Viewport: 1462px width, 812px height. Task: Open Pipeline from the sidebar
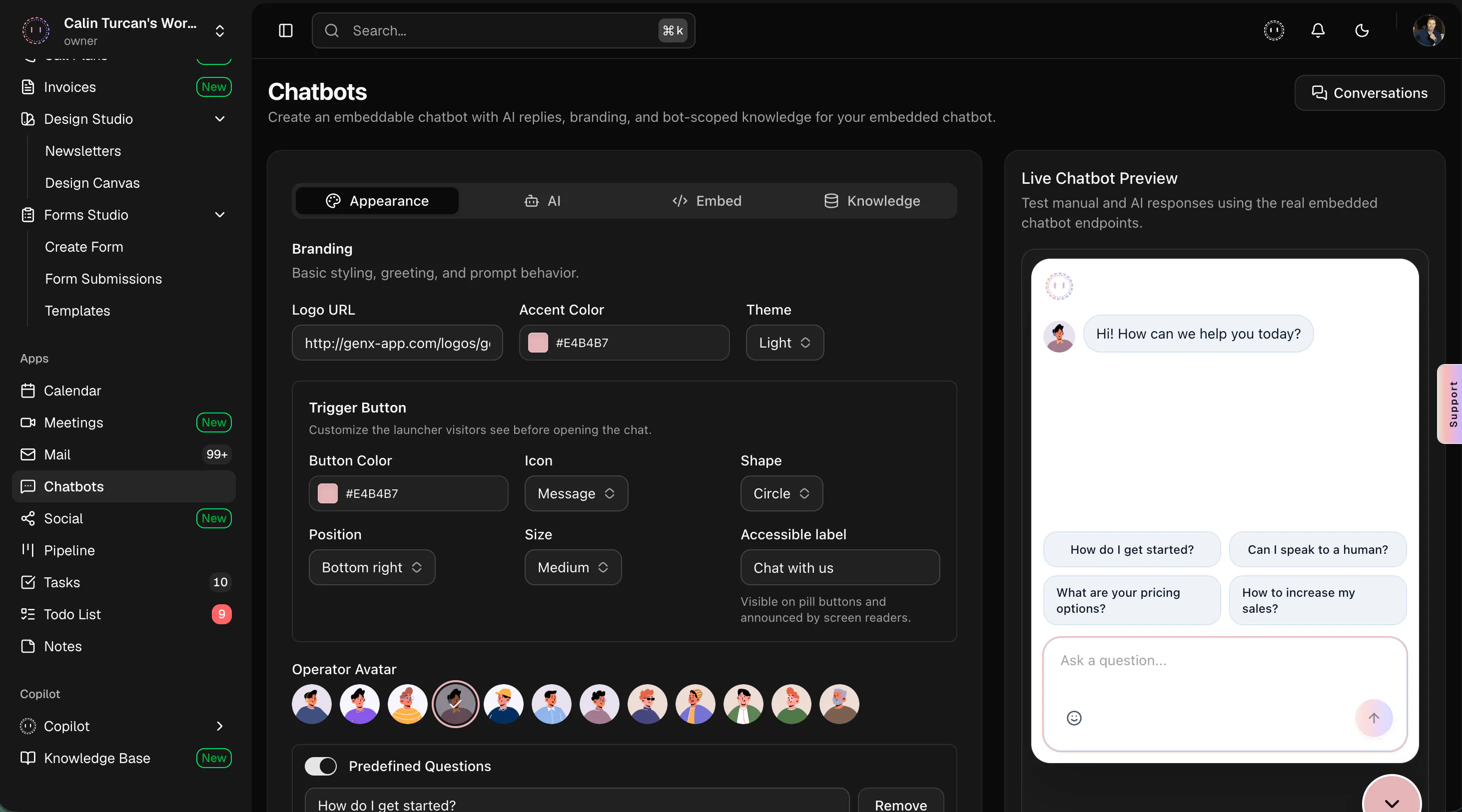[x=124, y=551]
